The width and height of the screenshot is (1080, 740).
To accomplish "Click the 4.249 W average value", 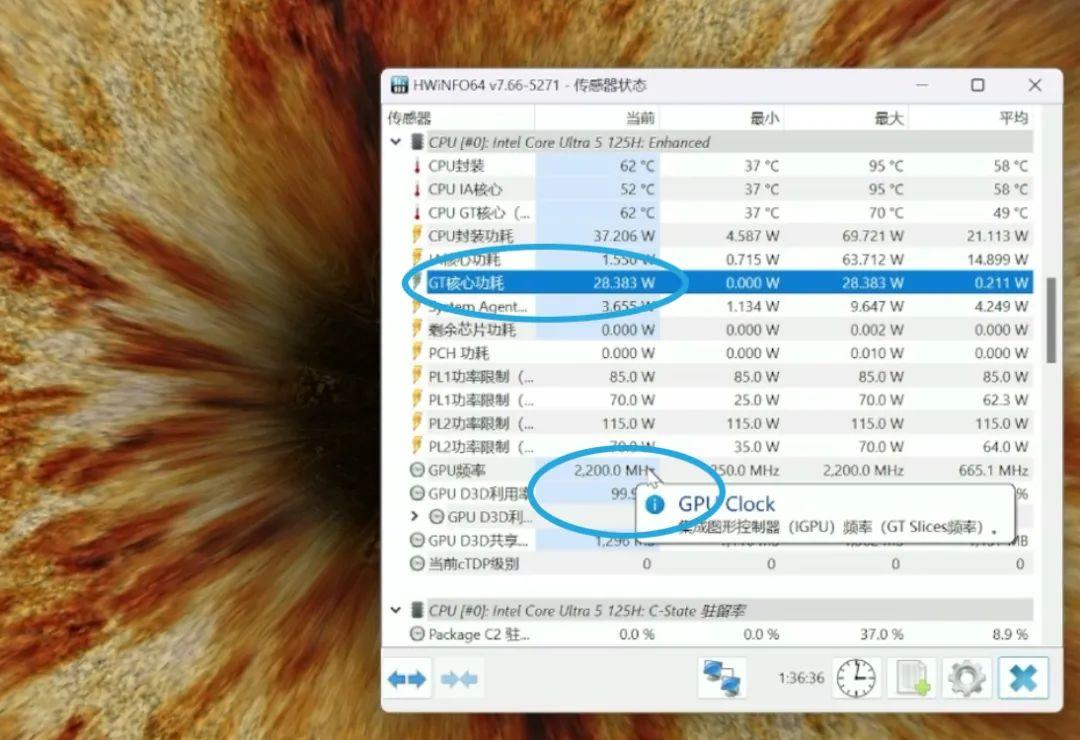I will click(x=1001, y=306).
